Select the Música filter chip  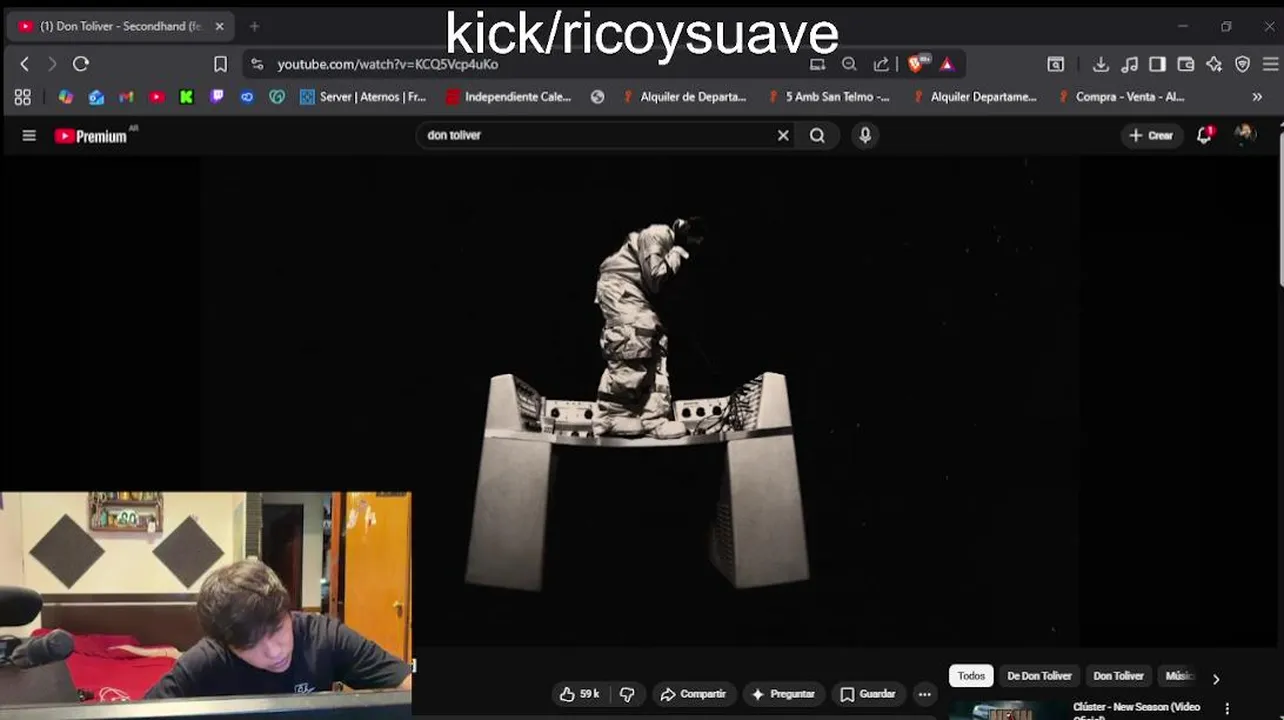[1180, 676]
